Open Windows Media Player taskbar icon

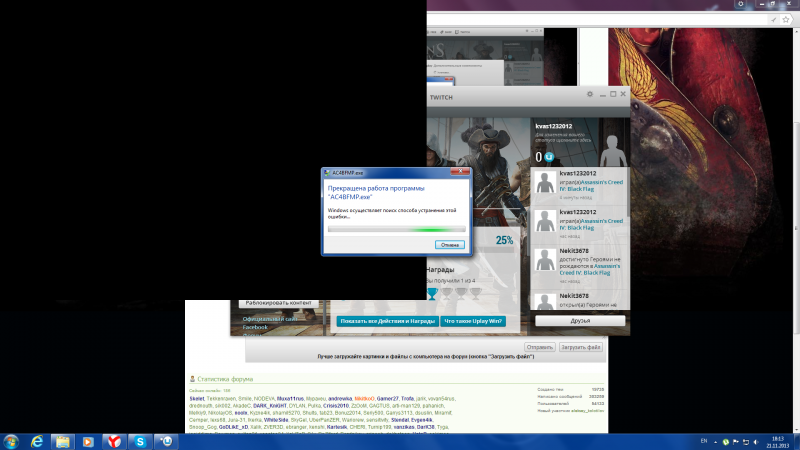[x=88, y=441]
